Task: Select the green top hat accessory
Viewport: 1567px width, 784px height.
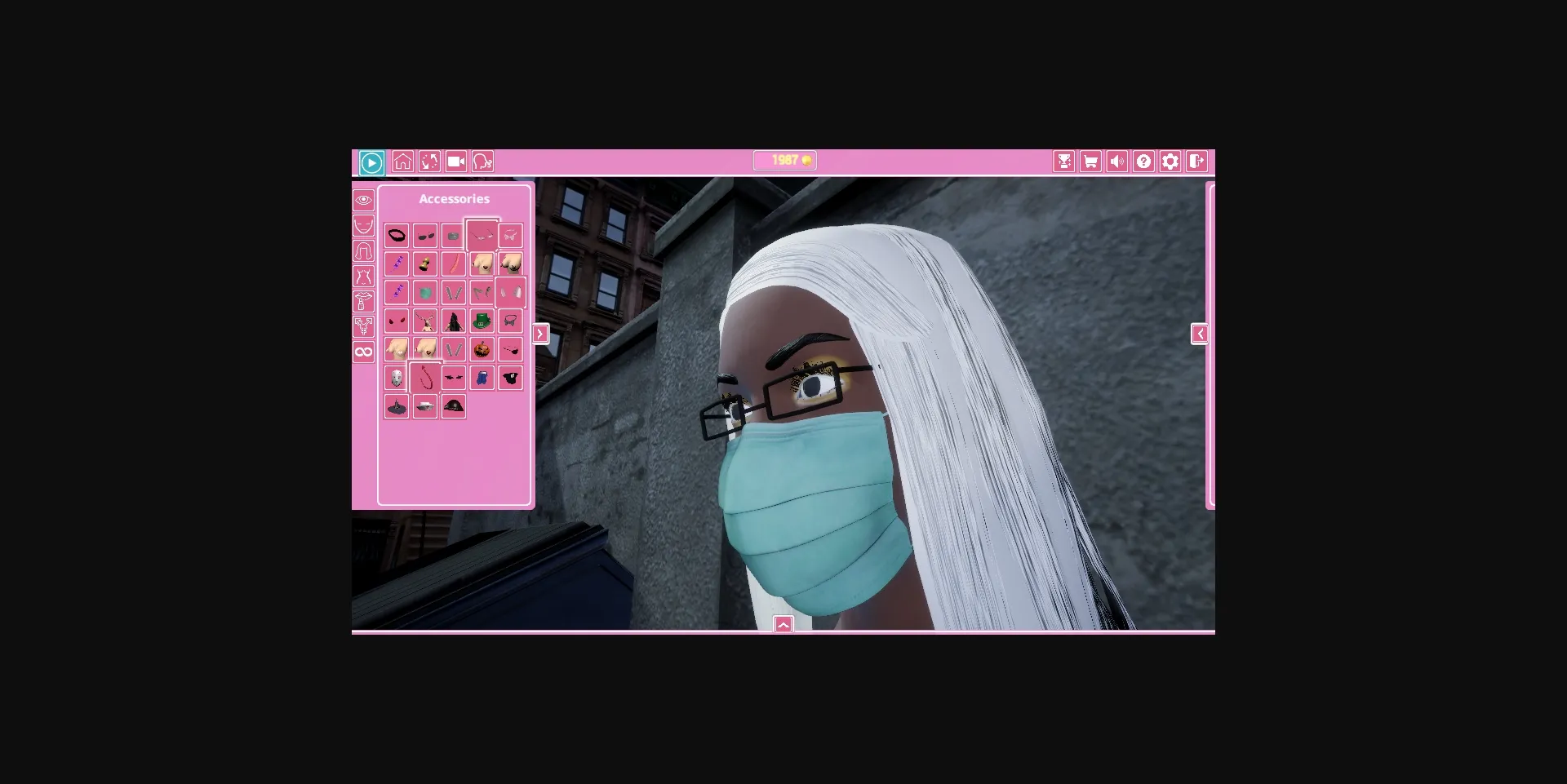Action: tap(482, 321)
